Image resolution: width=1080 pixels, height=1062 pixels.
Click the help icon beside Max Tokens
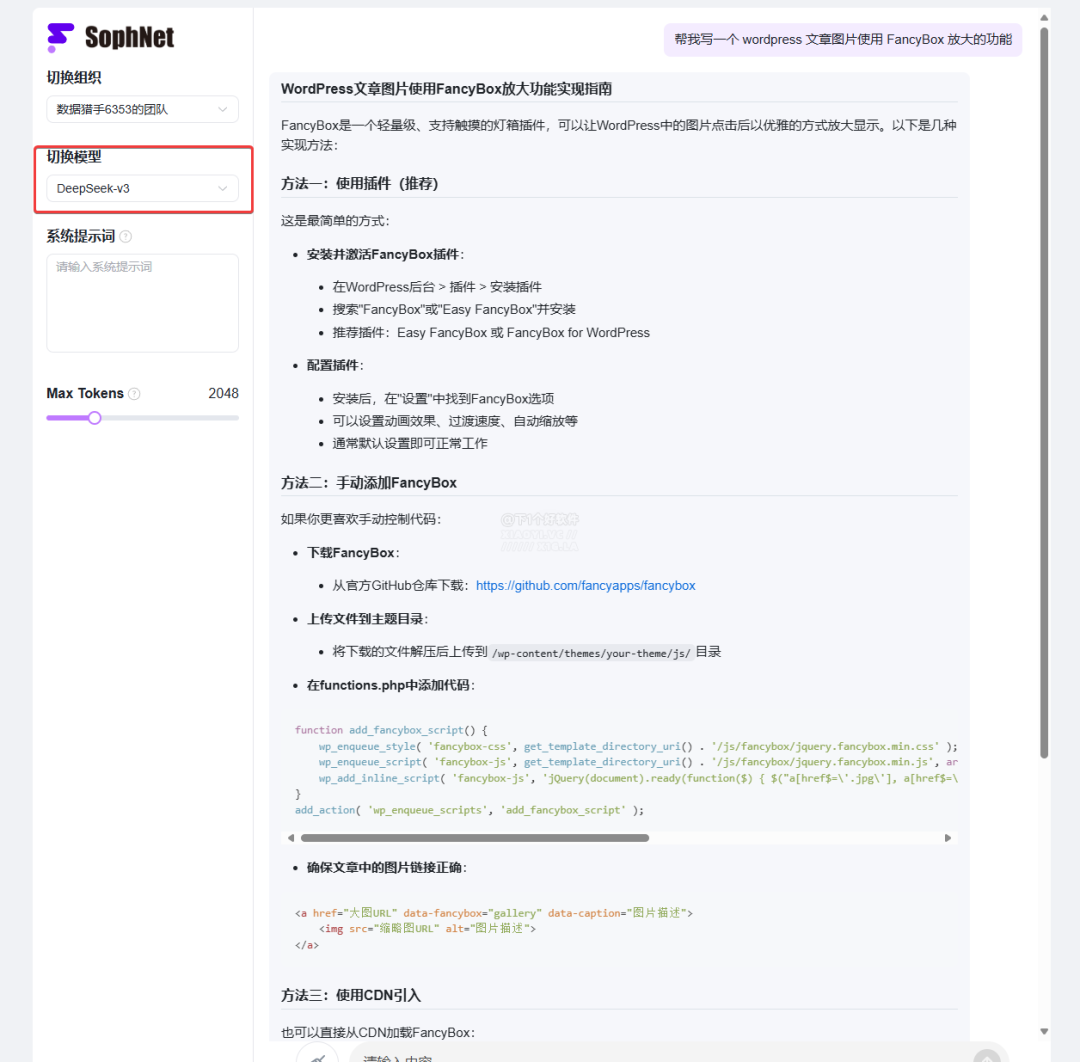coord(134,394)
